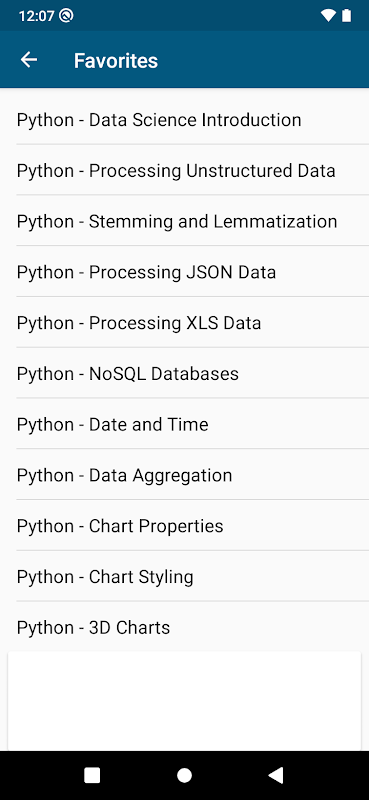Tap the Android Back triangle button
369x800 pixels.
tap(276, 775)
